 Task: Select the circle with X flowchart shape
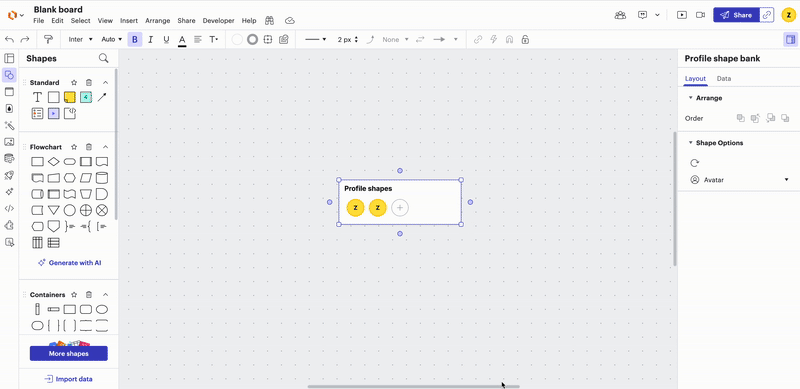tap(102, 210)
